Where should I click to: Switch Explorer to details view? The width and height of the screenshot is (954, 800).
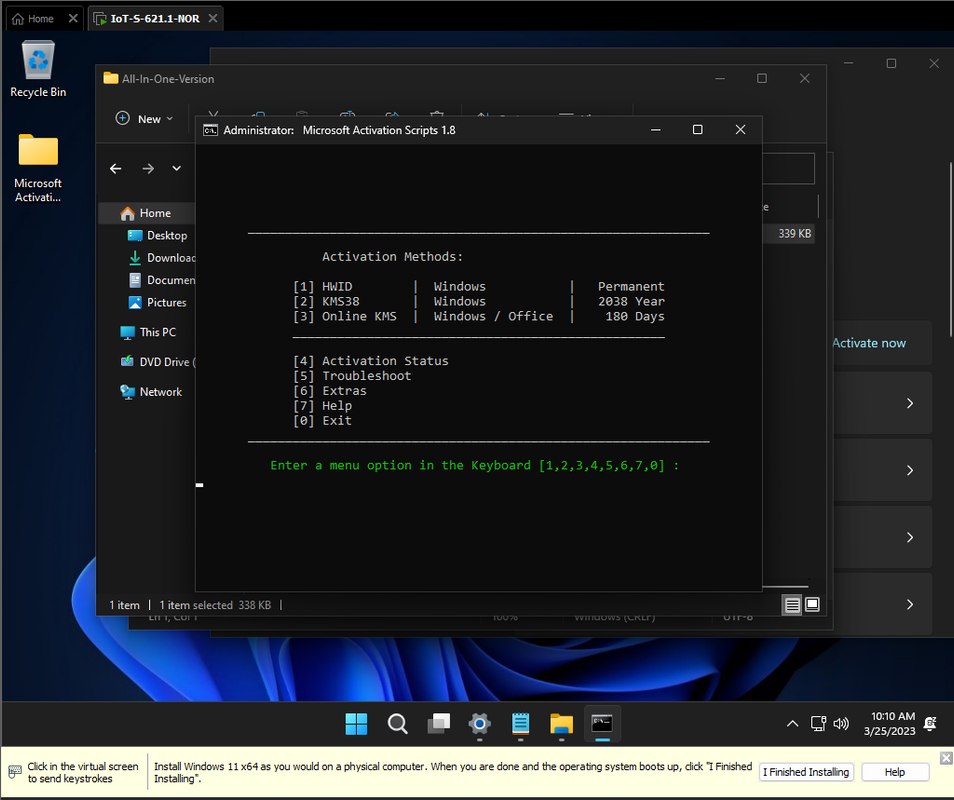[792, 605]
